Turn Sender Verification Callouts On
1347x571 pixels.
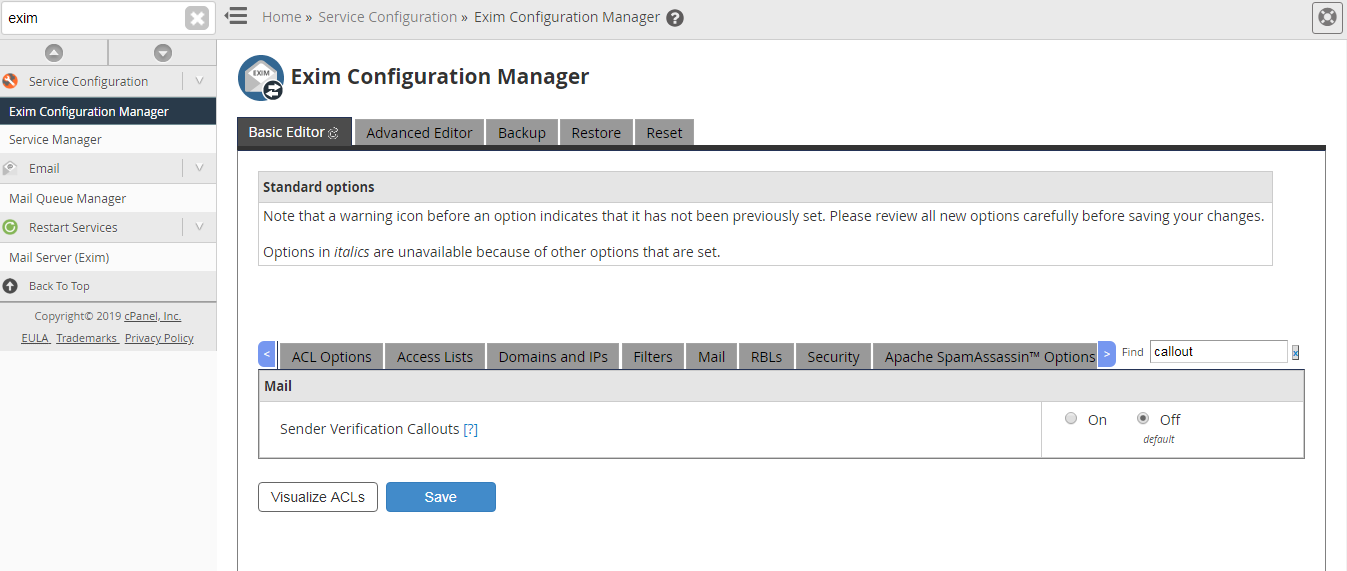pyautogui.click(x=1071, y=419)
